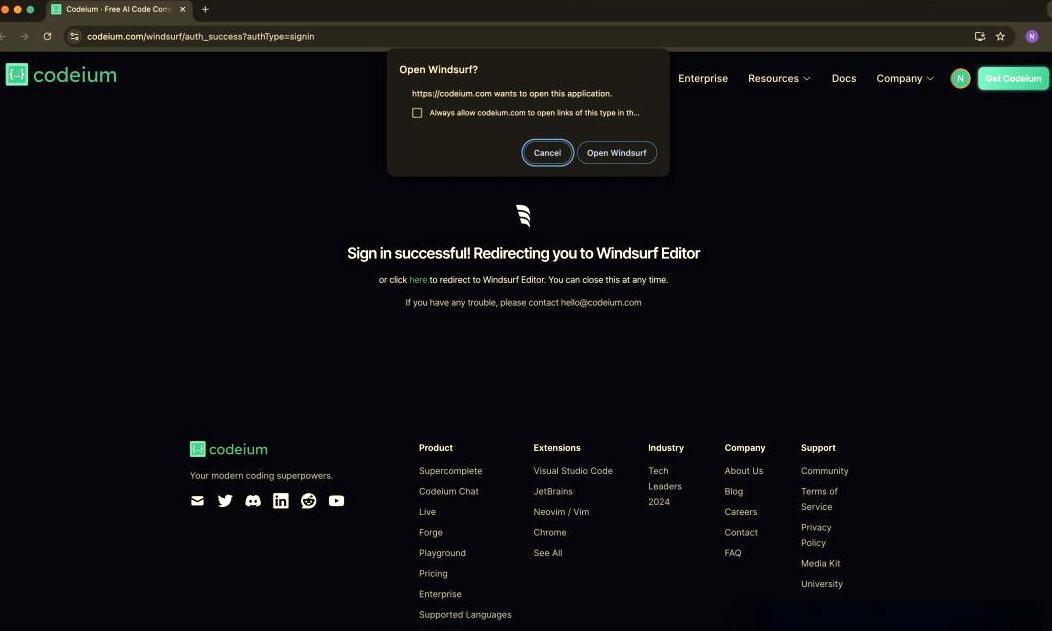Screen dimensions: 1052x631
Task: Click the Discord icon in the footer
Action: tap(253, 501)
